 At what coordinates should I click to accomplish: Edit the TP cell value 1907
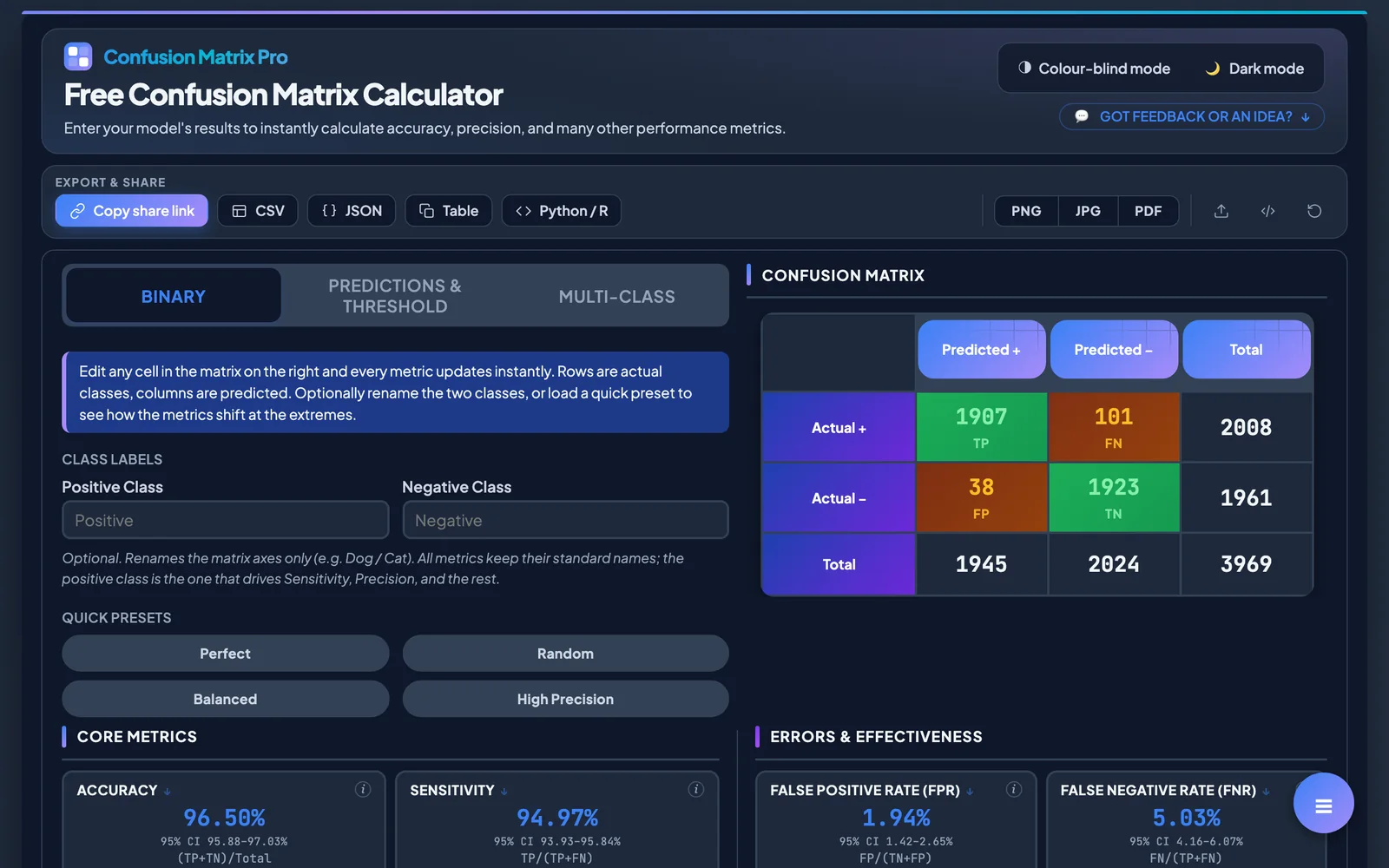pyautogui.click(x=981, y=418)
